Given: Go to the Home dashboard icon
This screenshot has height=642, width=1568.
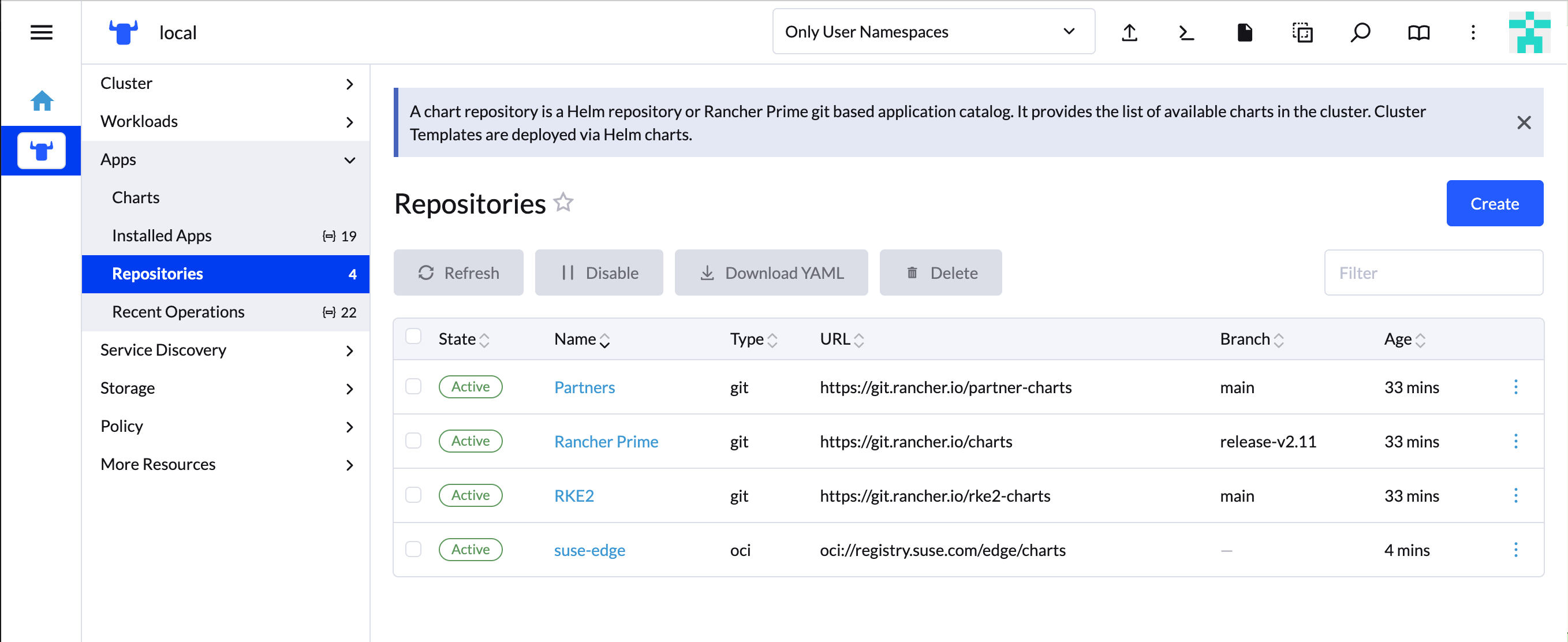Looking at the screenshot, I should pos(42,100).
